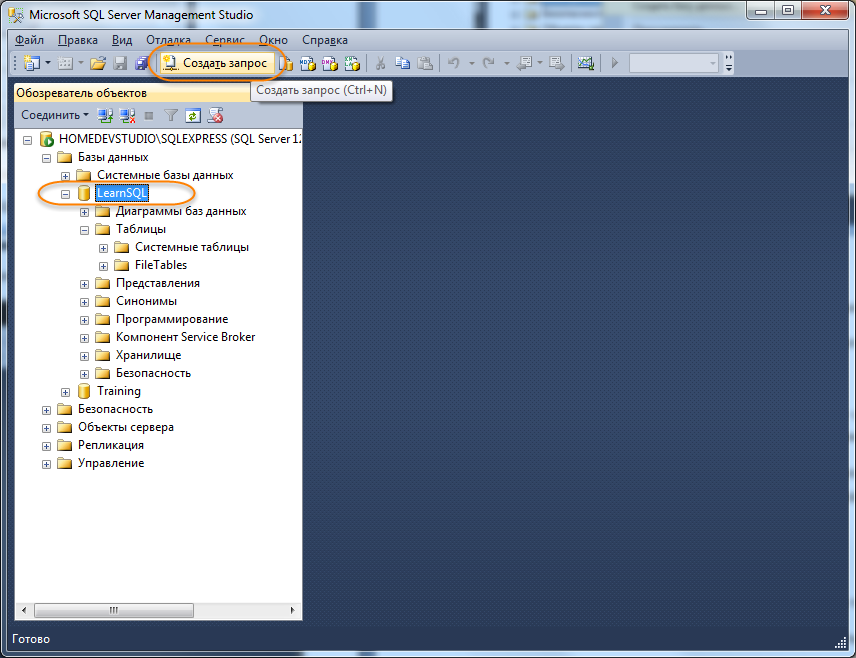Screen dimensions: 856x658
Task: Click the XMLA query icon
Action: click(x=352, y=63)
